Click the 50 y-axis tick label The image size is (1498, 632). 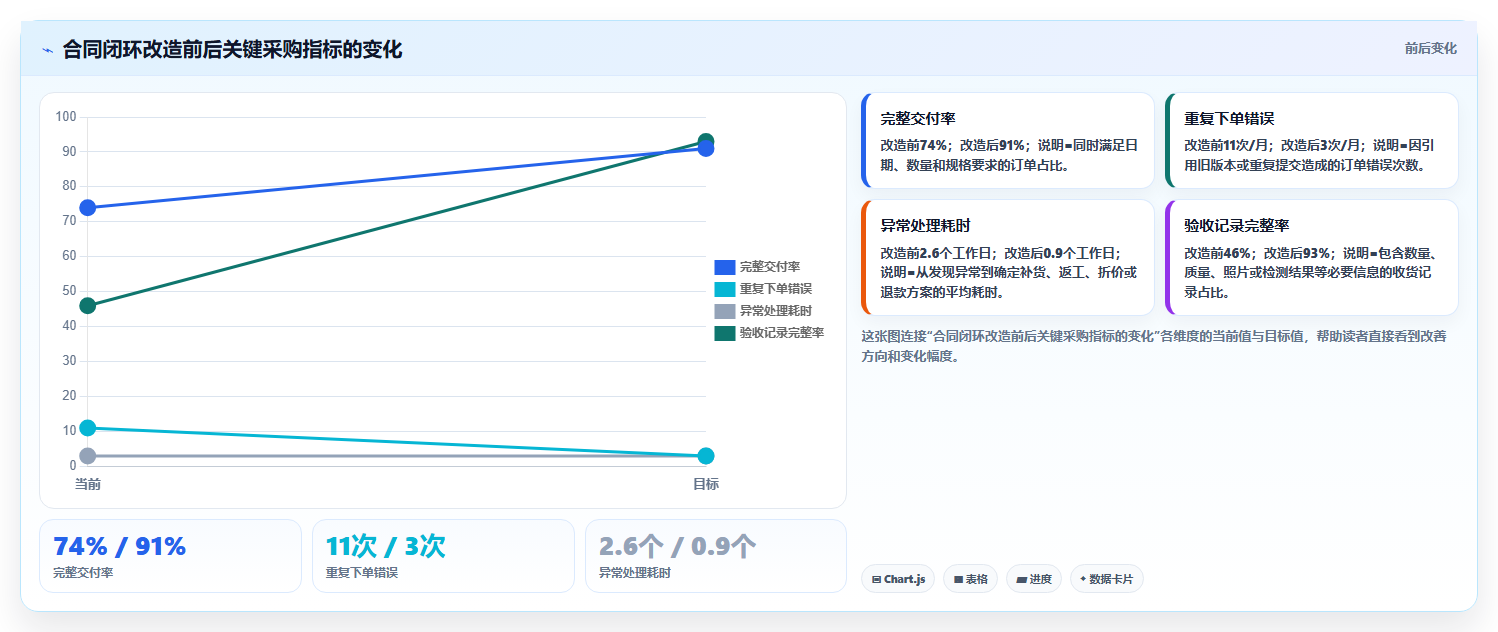tap(69, 291)
